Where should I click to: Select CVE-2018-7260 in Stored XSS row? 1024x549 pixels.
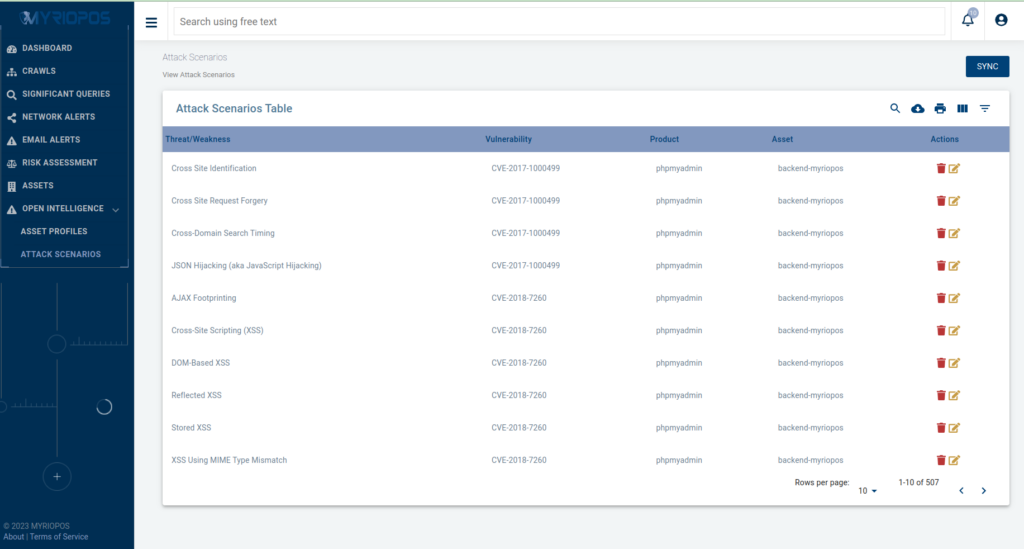[x=519, y=428]
